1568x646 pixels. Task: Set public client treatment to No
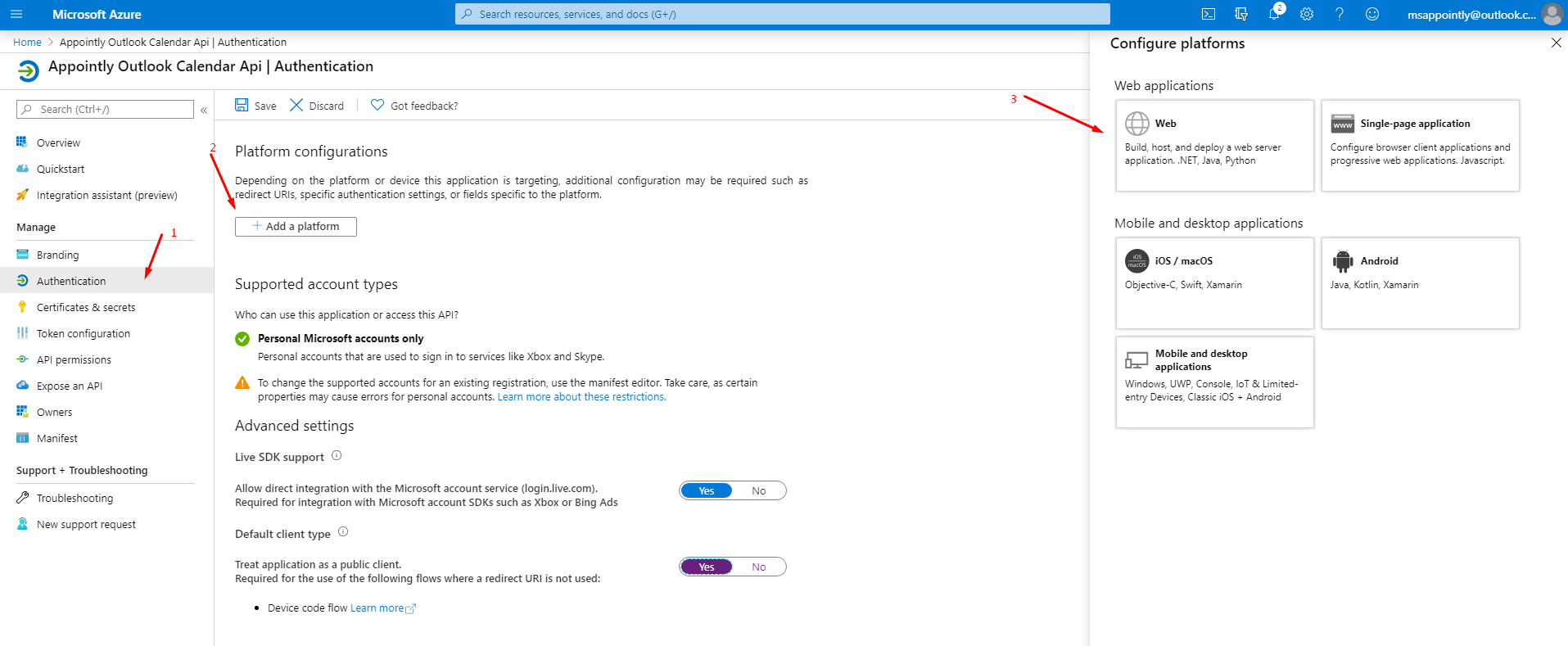coord(759,567)
